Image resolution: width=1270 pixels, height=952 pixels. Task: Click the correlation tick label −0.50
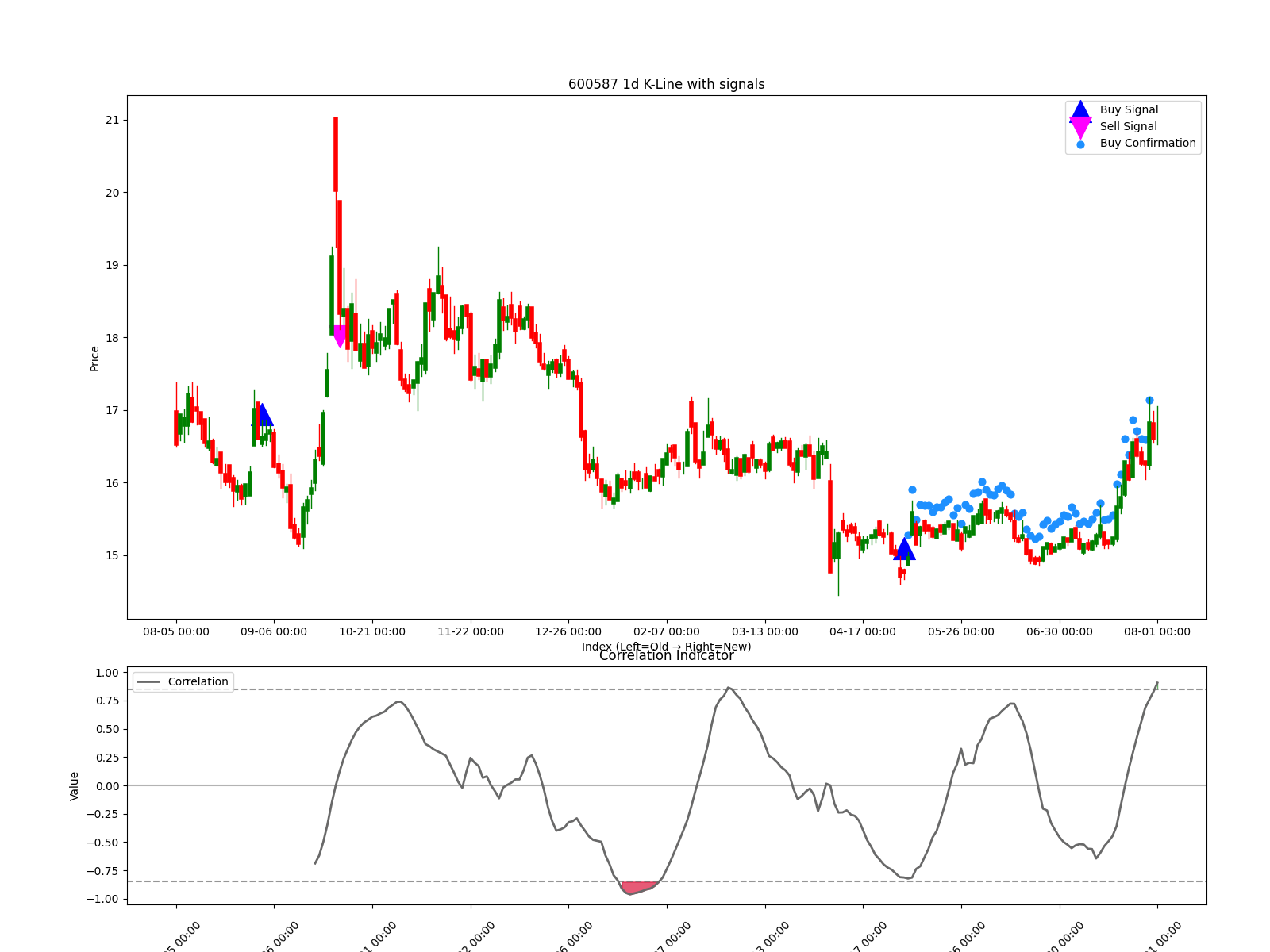pyautogui.click(x=102, y=843)
